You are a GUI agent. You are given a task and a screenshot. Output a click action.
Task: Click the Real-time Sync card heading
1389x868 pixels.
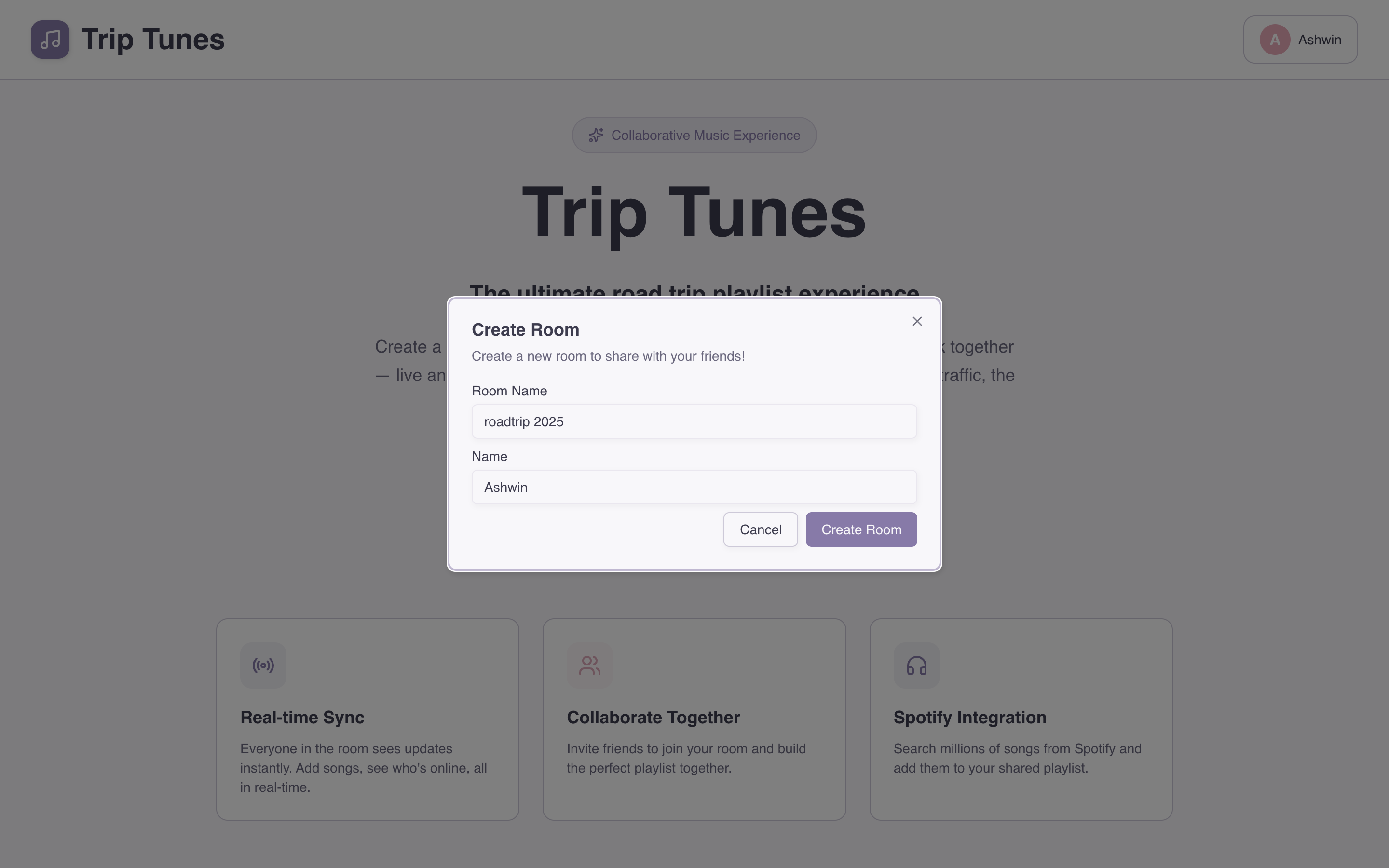point(302,718)
